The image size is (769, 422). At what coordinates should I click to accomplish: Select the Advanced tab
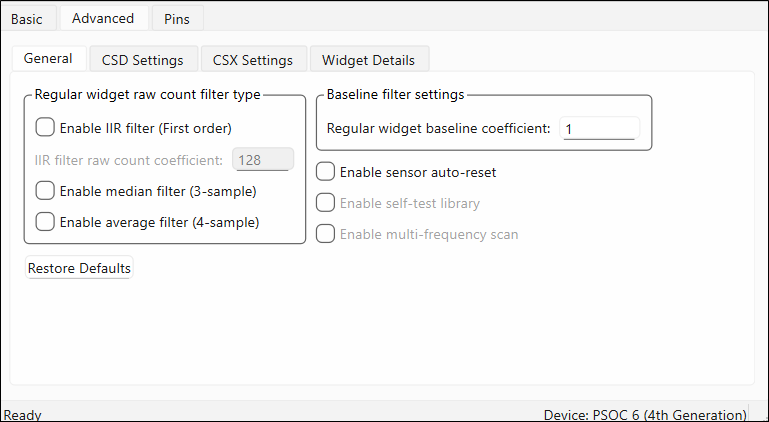103,18
